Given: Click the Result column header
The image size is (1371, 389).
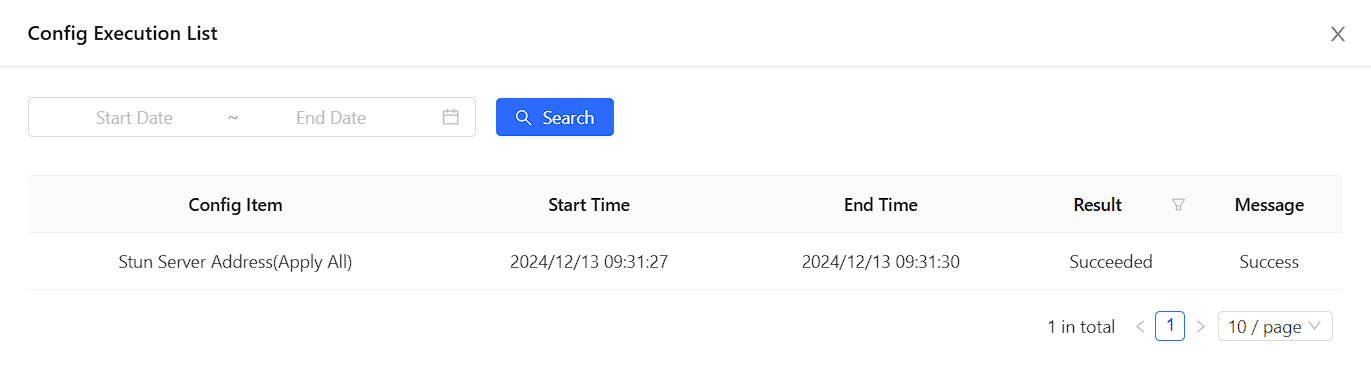Looking at the screenshot, I should click(1097, 205).
